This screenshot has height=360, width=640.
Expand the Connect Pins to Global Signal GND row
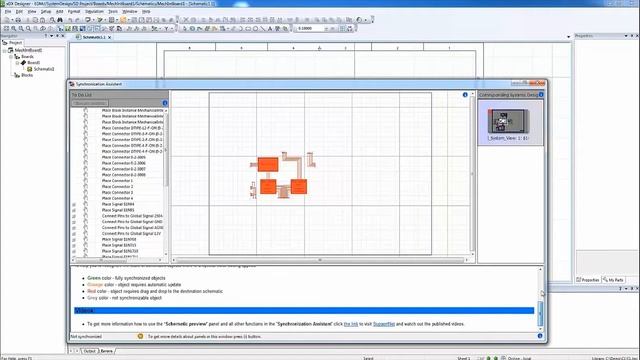coord(74,222)
